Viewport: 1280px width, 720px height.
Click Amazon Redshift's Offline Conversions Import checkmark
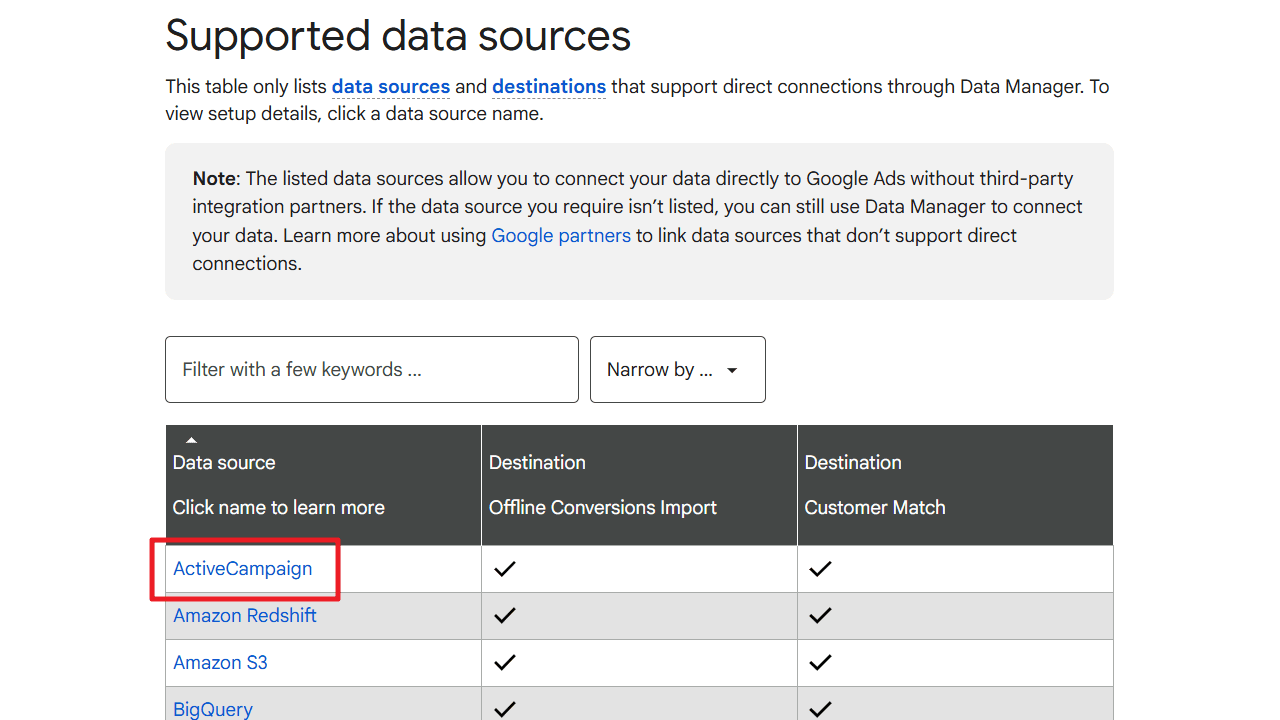pos(505,616)
